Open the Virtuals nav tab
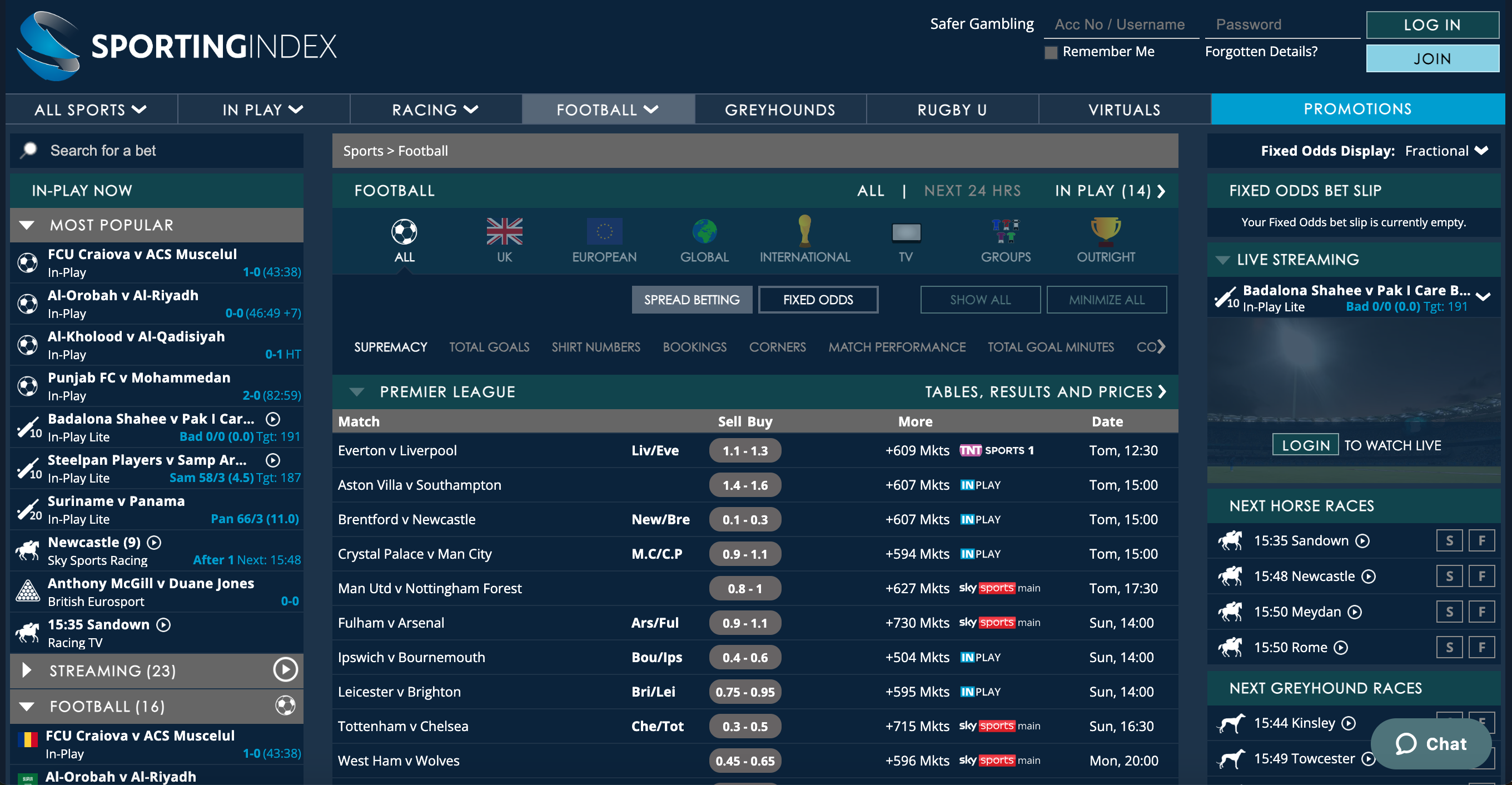The width and height of the screenshot is (1512, 785). (x=1125, y=109)
